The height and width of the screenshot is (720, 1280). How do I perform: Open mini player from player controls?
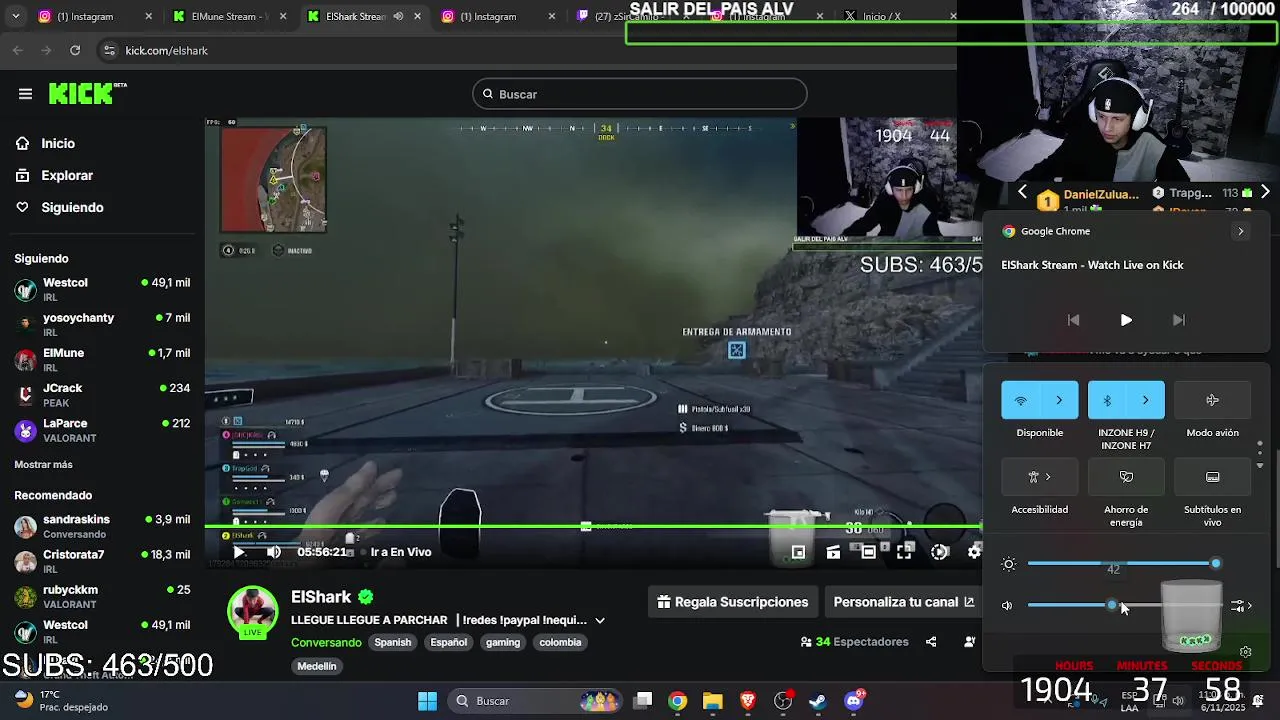798,552
